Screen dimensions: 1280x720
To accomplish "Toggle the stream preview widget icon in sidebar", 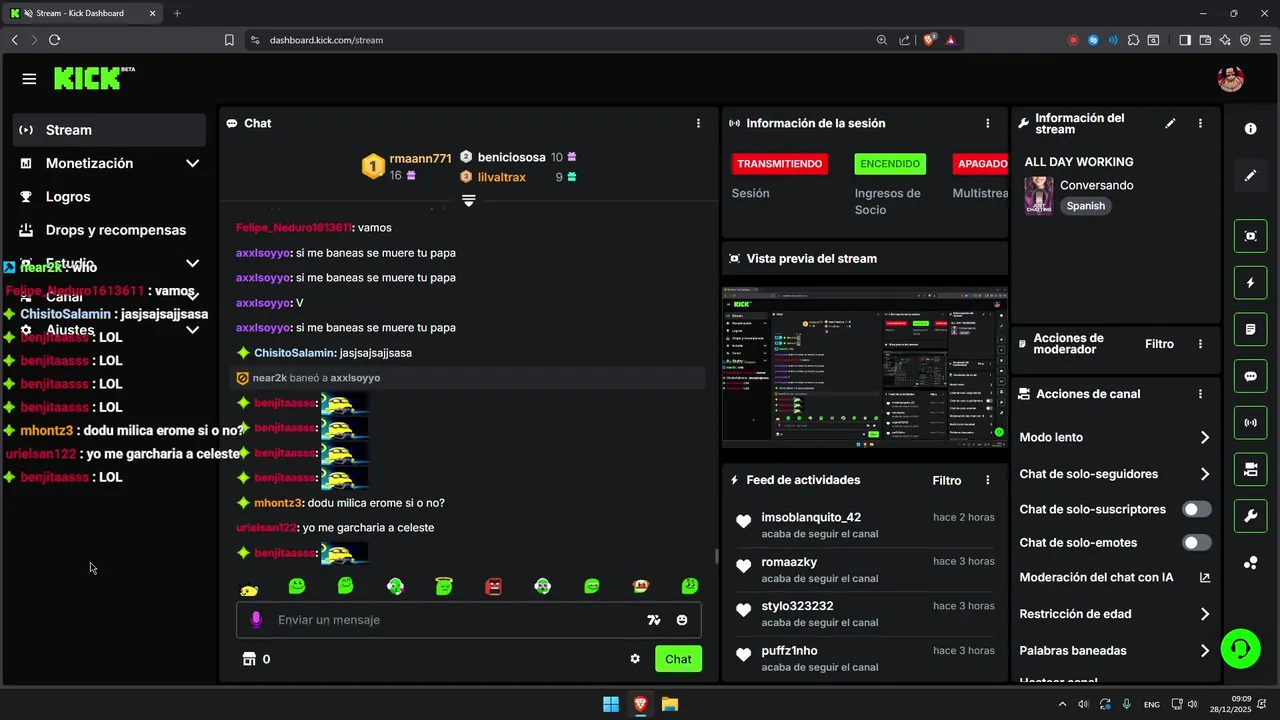I will coord(1250,236).
